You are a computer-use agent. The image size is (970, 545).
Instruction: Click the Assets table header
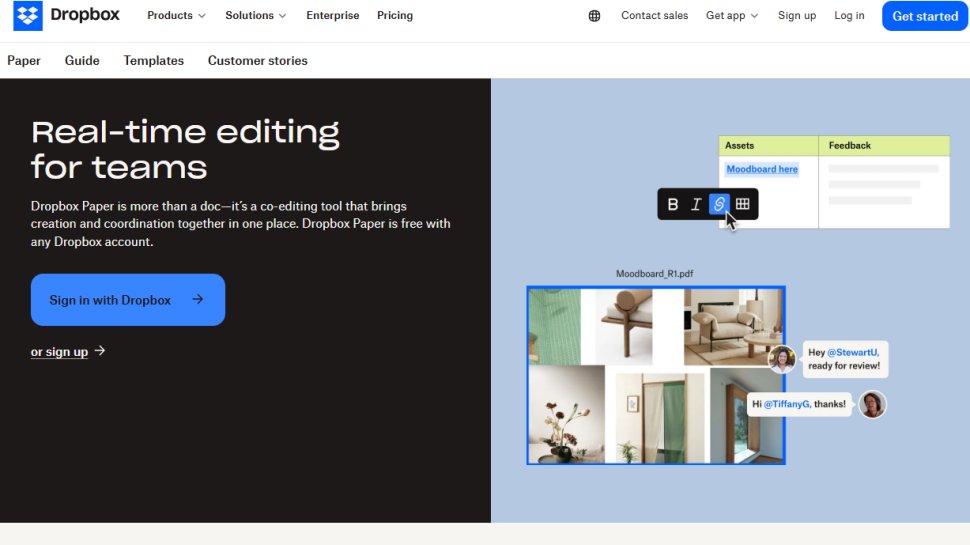pos(768,145)
